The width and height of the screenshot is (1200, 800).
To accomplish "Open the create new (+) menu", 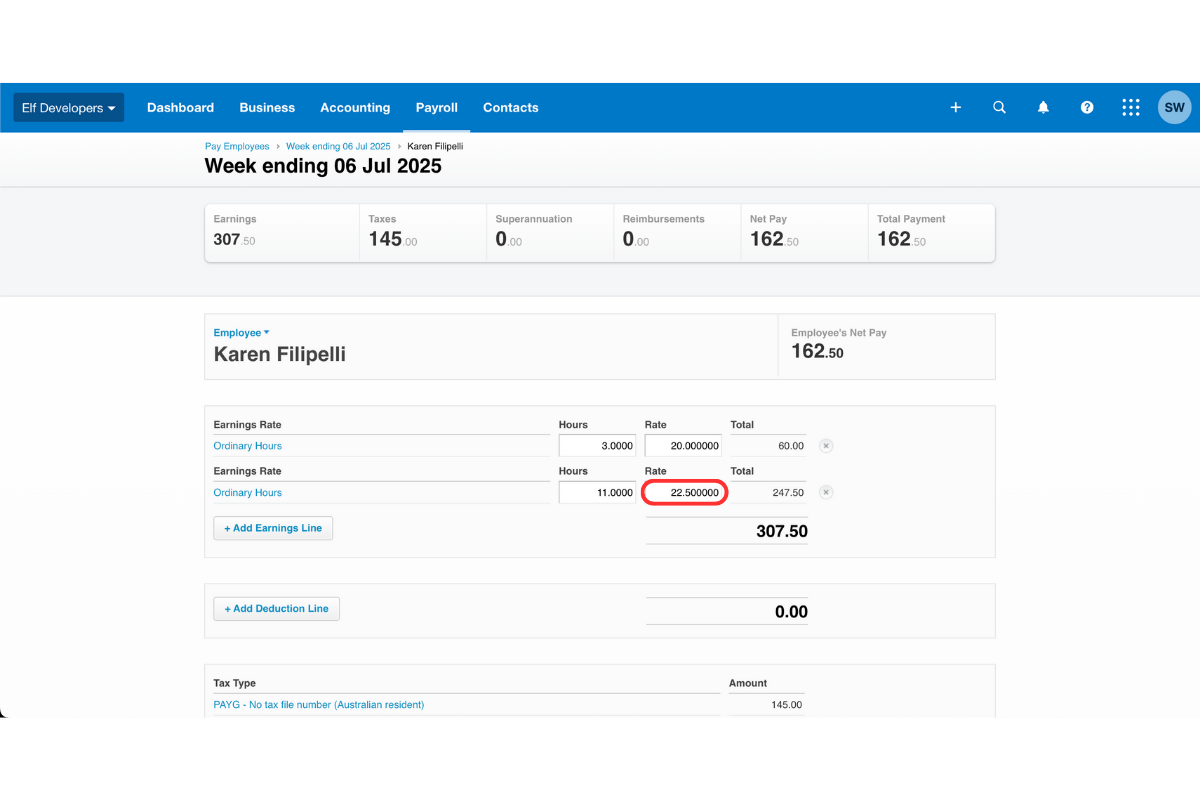I will pos(955,107).
